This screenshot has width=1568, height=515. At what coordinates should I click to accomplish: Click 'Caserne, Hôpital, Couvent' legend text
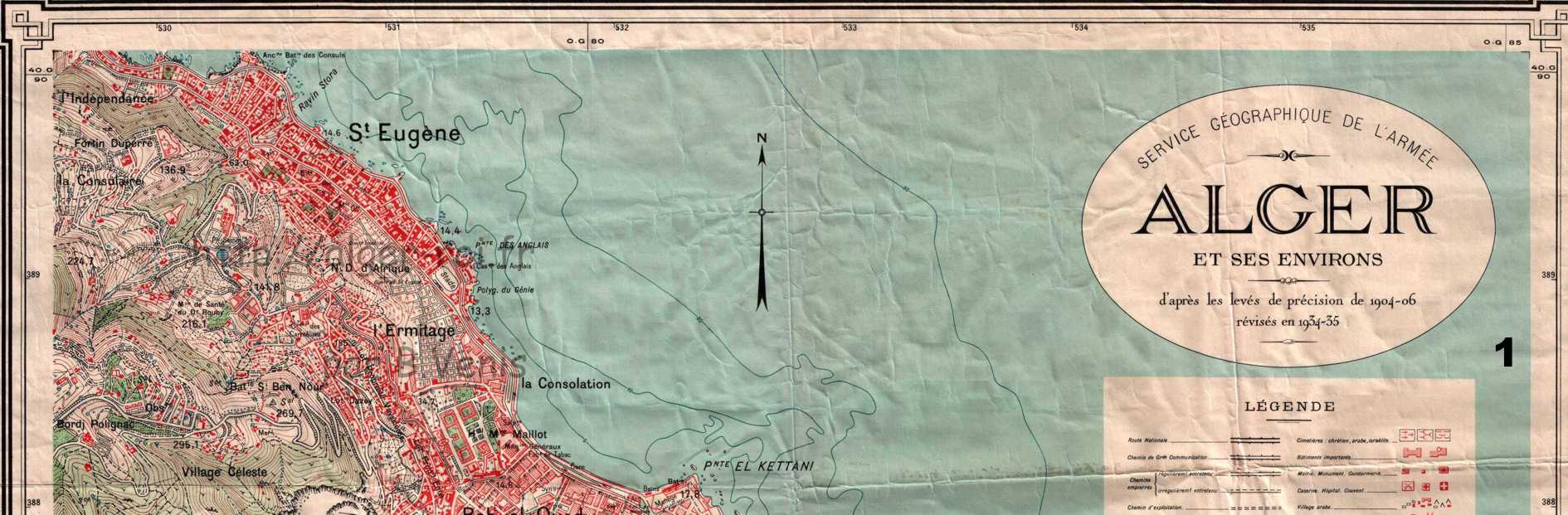tap(1331, 490)
